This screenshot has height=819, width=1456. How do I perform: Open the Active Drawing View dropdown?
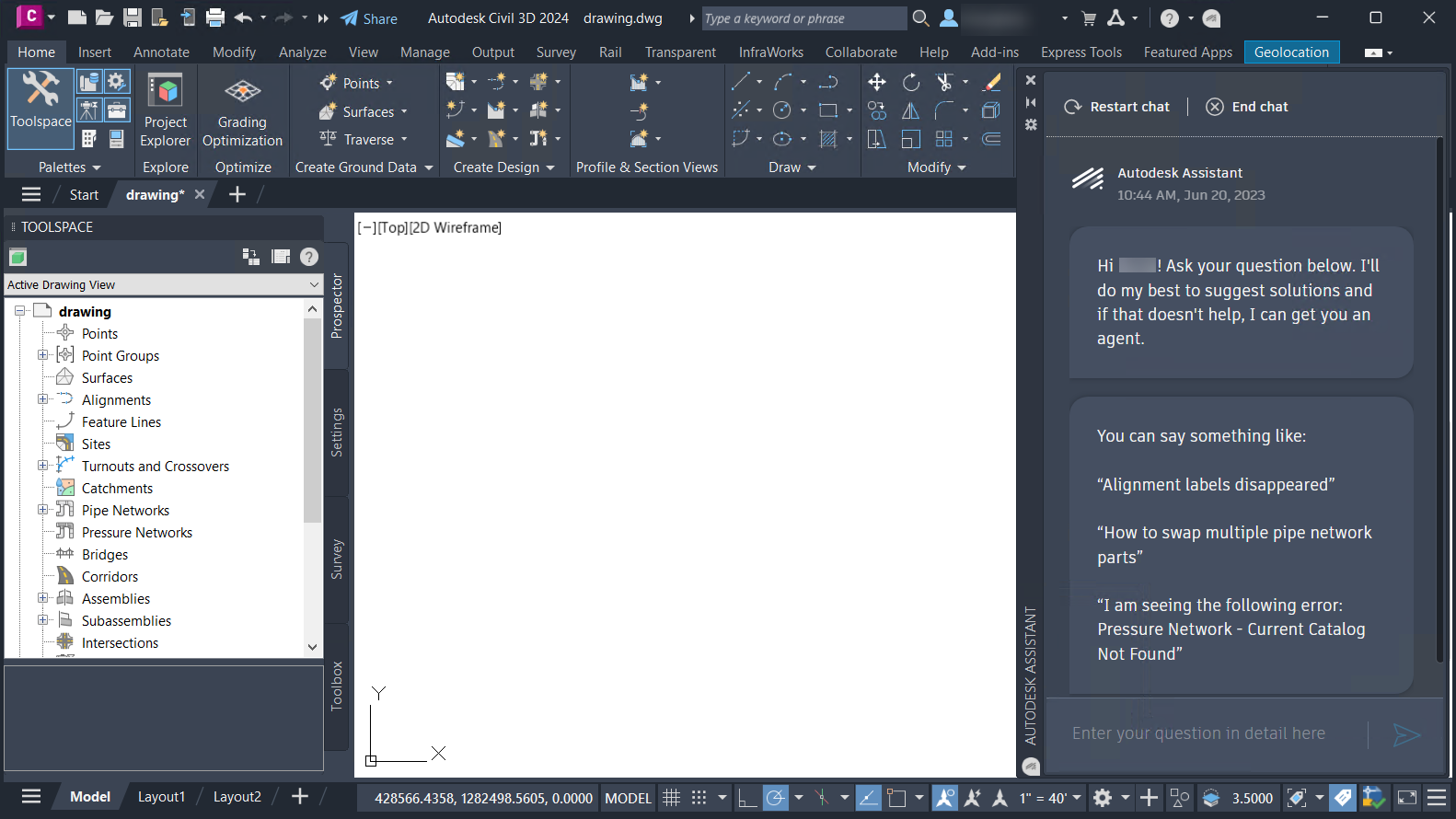(x=164, y=284)
